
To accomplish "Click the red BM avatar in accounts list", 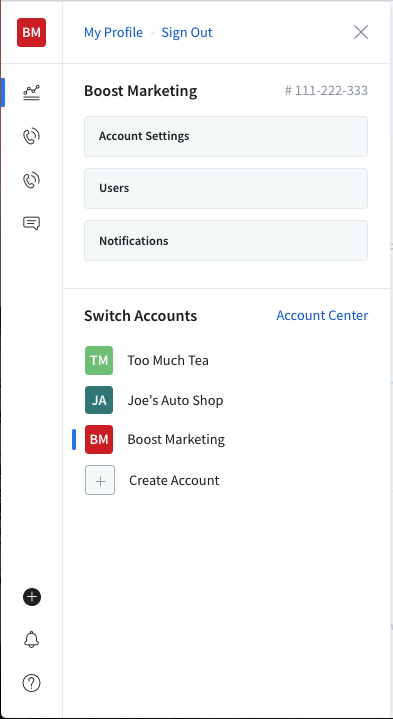I will [99, 439].
